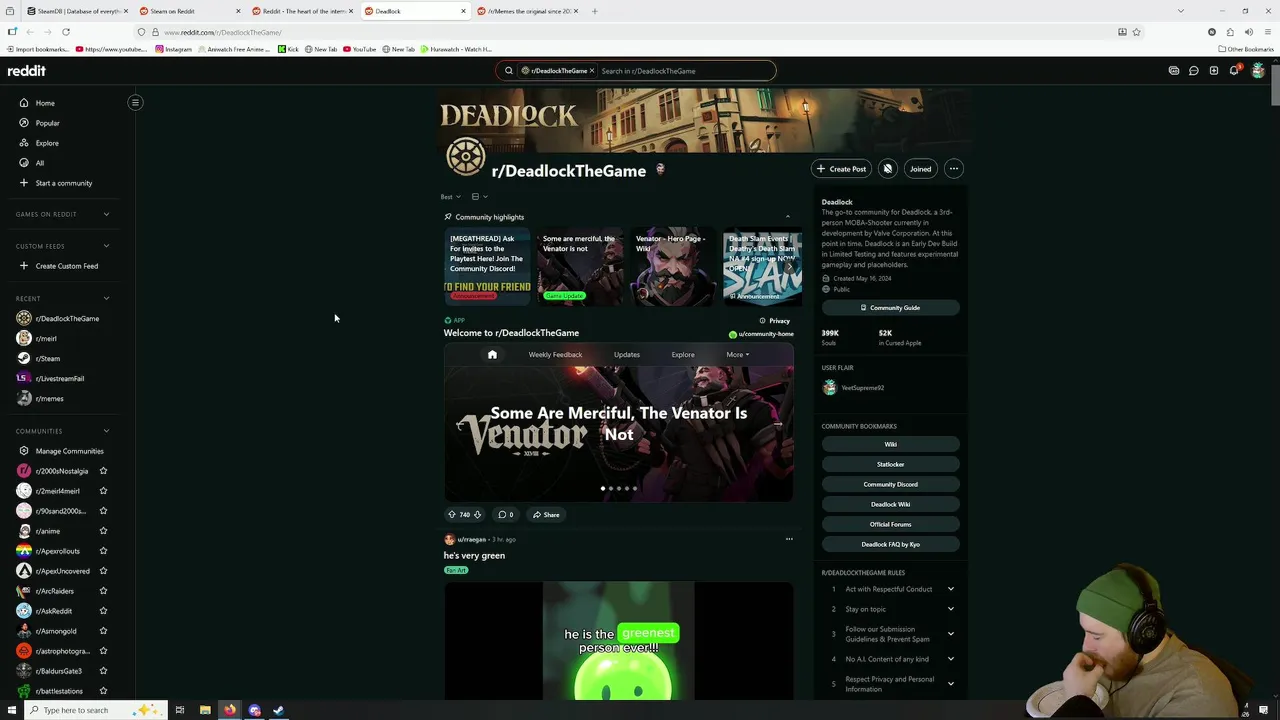Collapse the Community highlights section
The height and width of the screenshot is (720, 1280).
[787, 217]
